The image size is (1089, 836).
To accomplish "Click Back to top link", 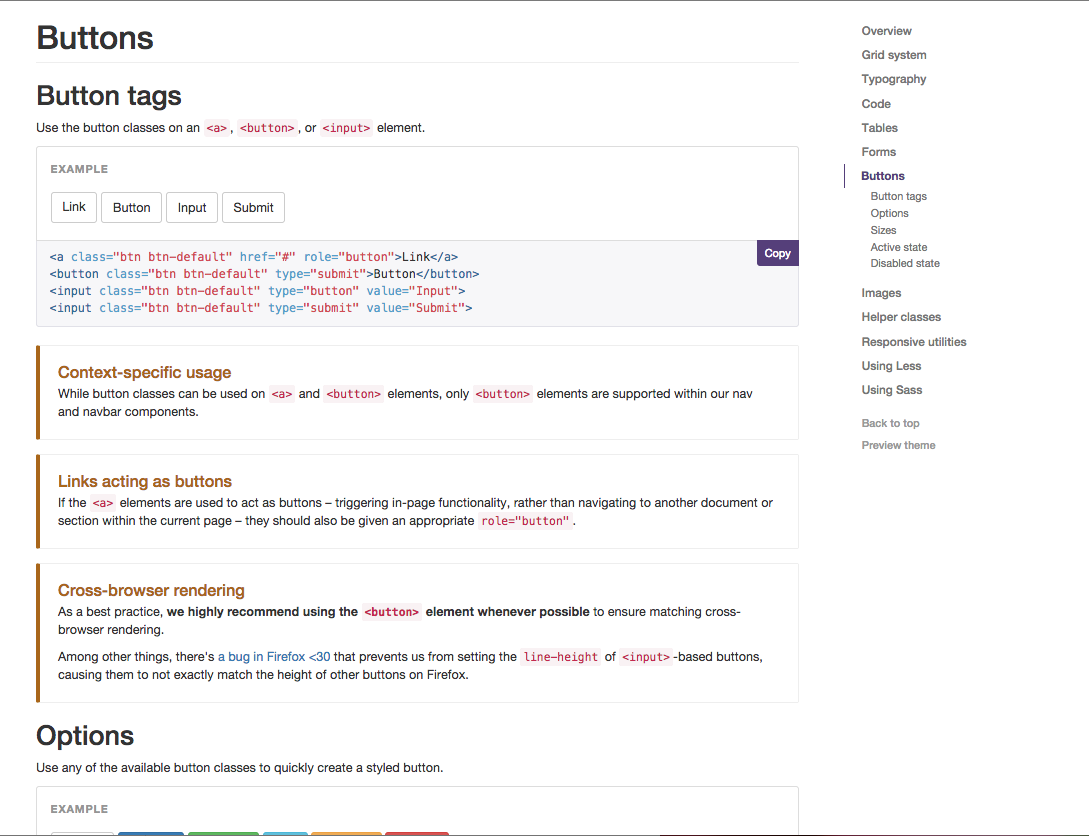I will 891,423.
